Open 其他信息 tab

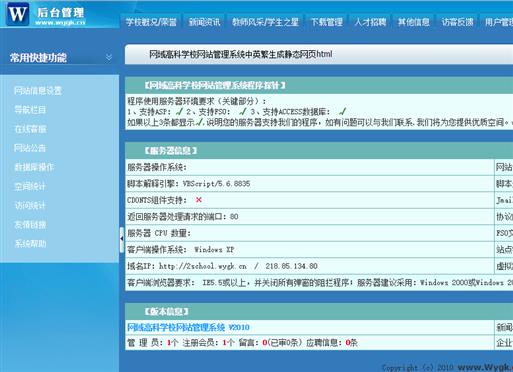414,22
